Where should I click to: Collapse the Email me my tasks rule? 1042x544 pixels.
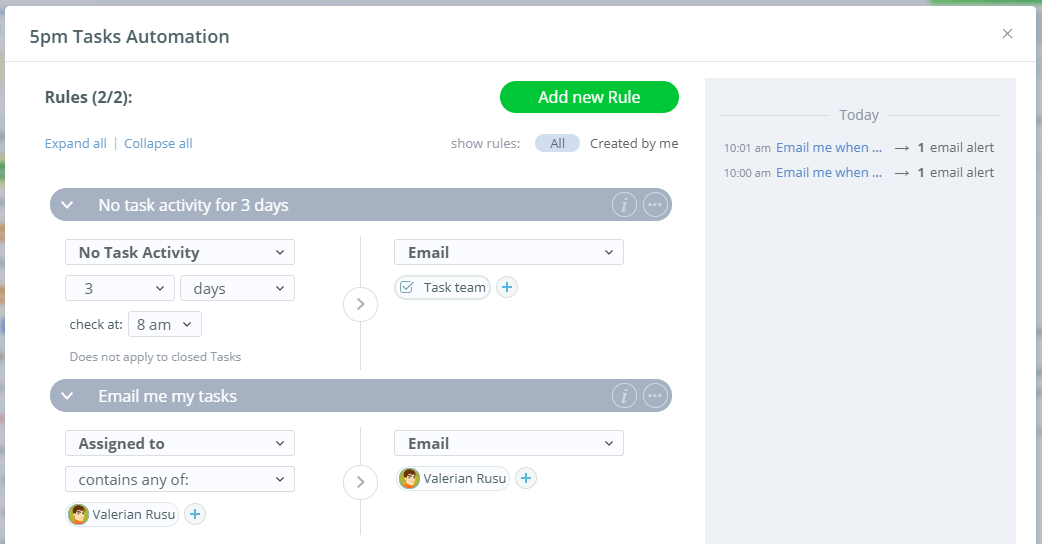coord(67,396)
